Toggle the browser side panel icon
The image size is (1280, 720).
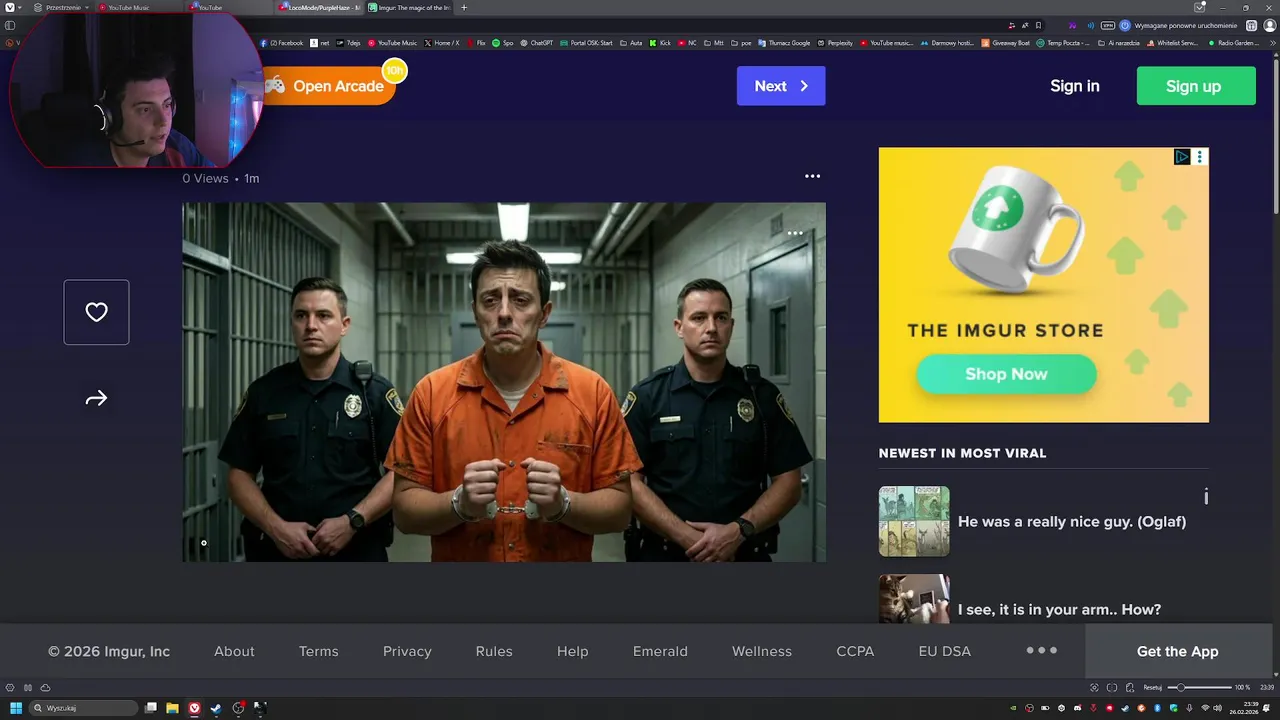[10, 25]
